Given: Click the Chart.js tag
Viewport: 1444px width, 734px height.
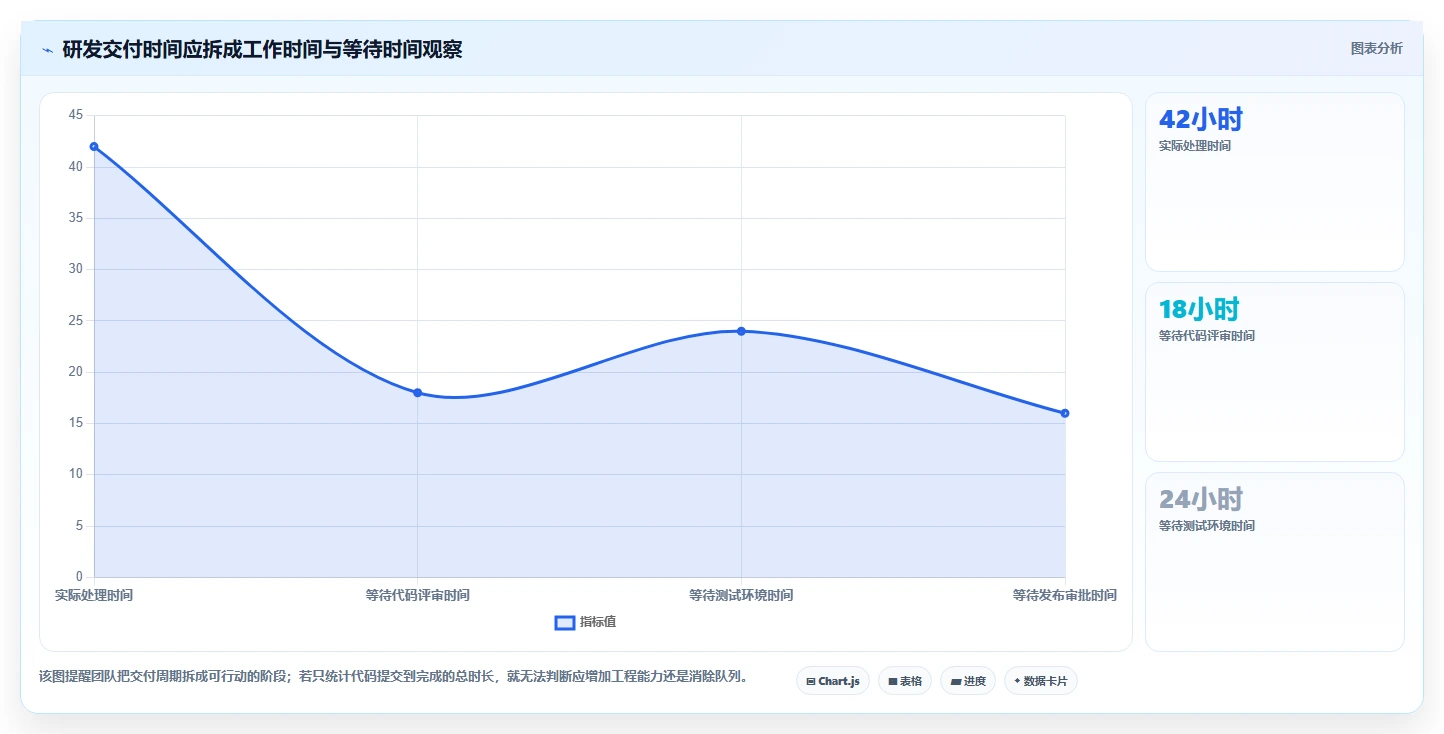Looking at the screenshot, I should (x=833, y=681).
